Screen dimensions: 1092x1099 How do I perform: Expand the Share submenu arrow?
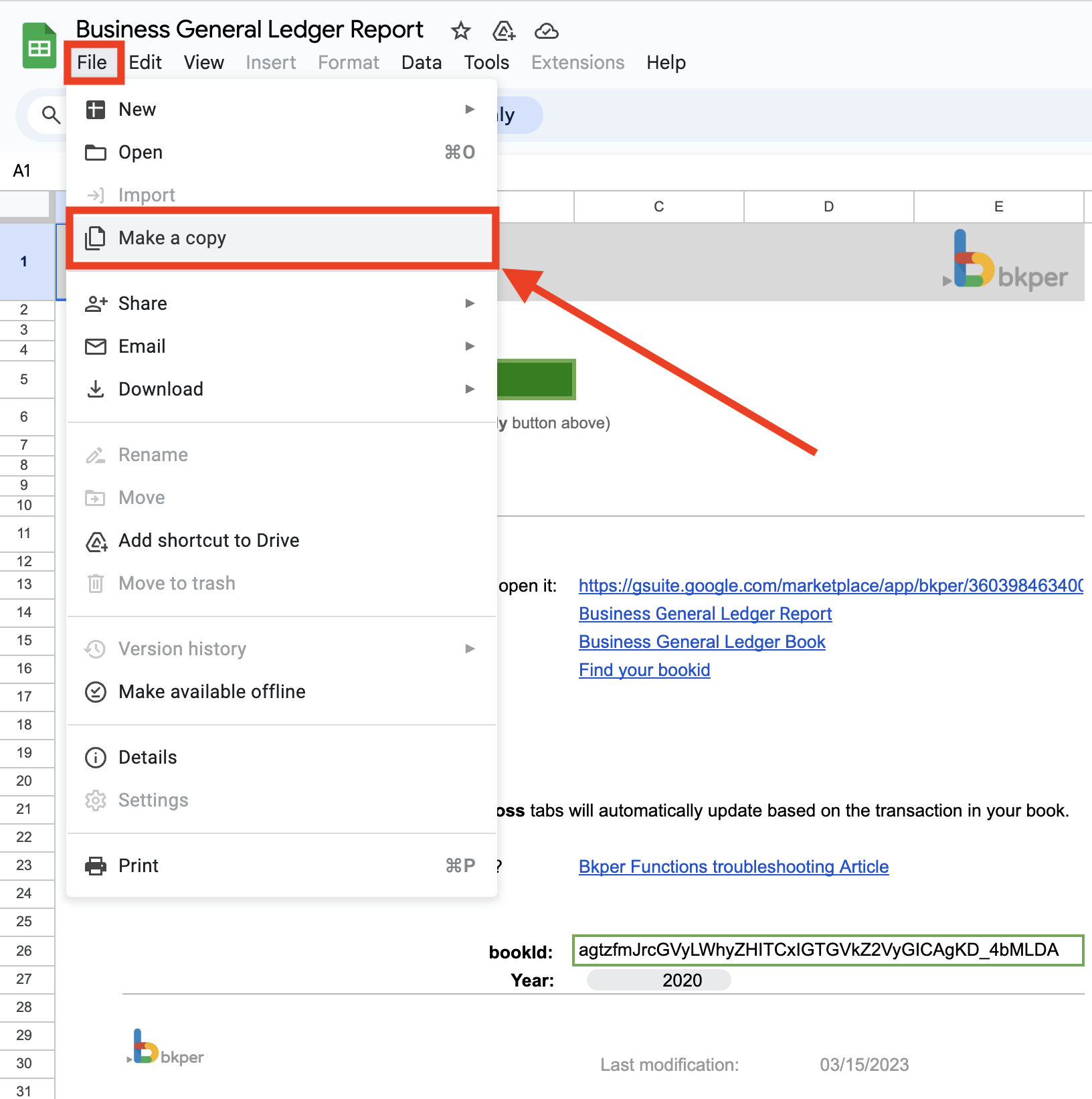tap(470, 303)
